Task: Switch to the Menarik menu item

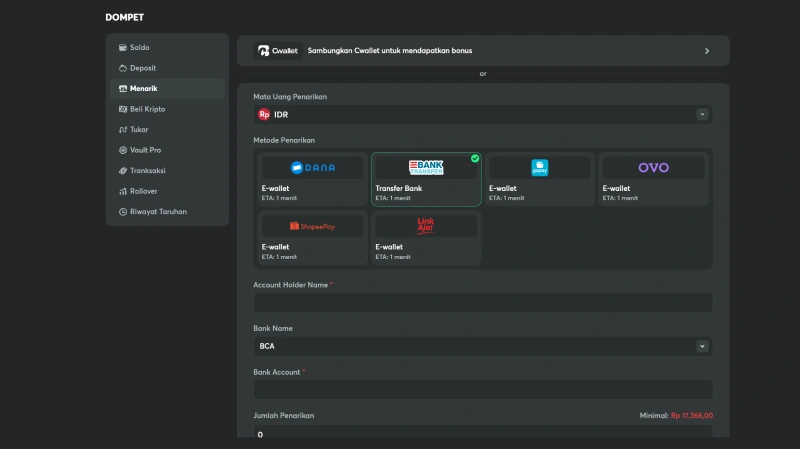Action: pos(143,89)
